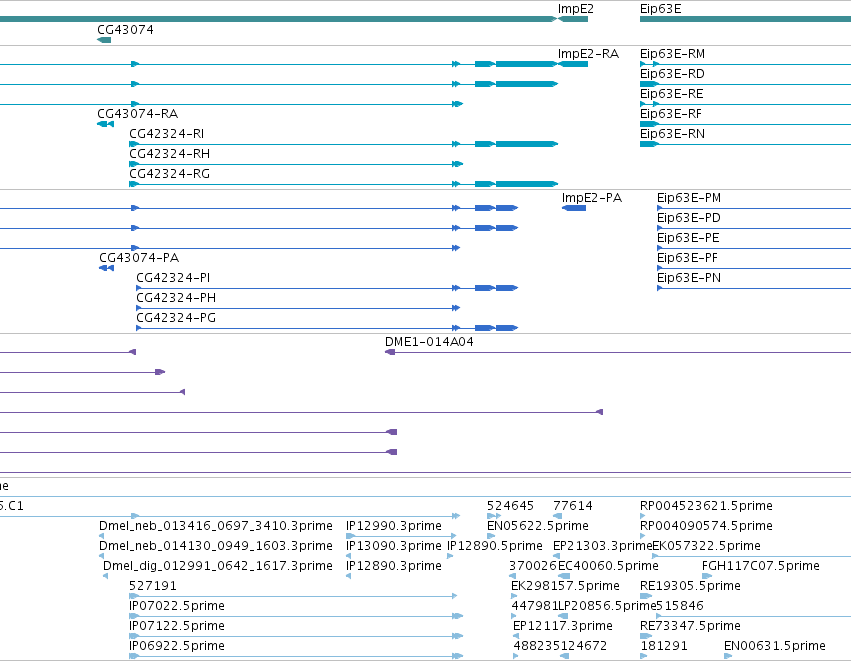Select the 77614 EST label
The image size is (851, 661).
(573, 506)
